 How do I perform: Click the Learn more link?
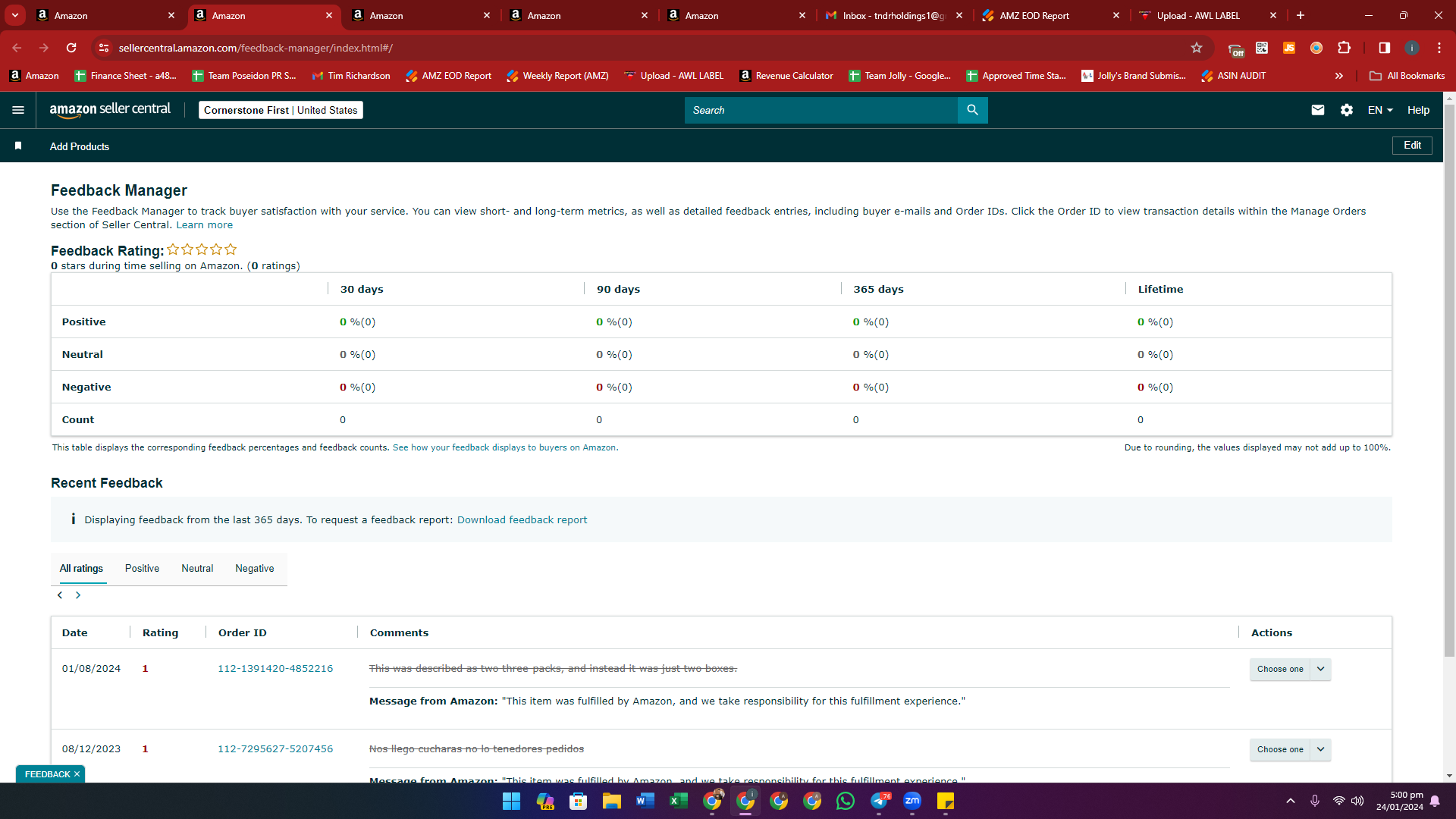point(205,225)
